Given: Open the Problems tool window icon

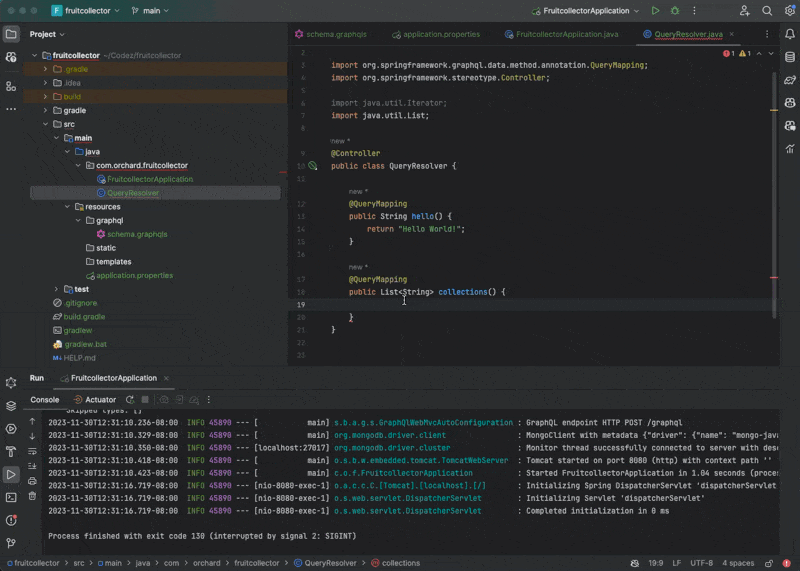Looking at the screenshot, I should tap(11, 520).
